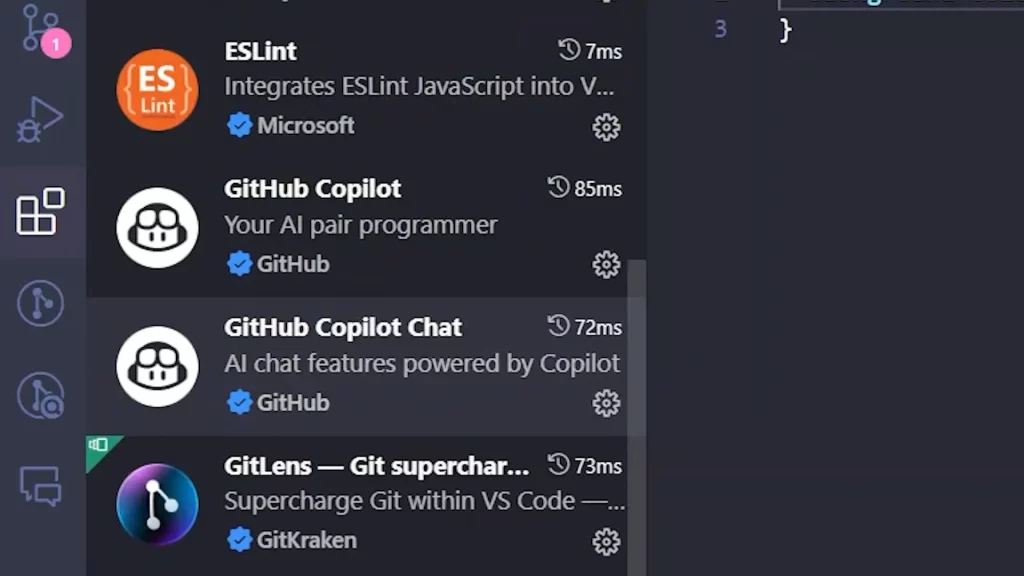Open the chat panel icon in sidebar

(42, 487)
